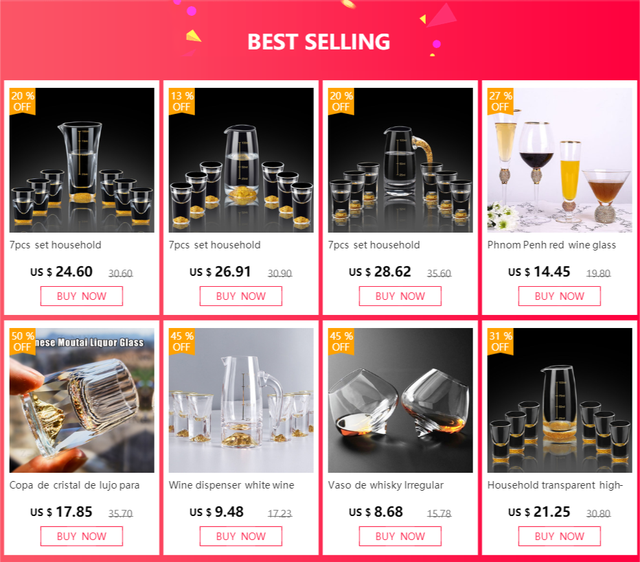Screen dimensions: 640x562
Task: Open the Household transparent high- product title
Action: pos(555,485)
